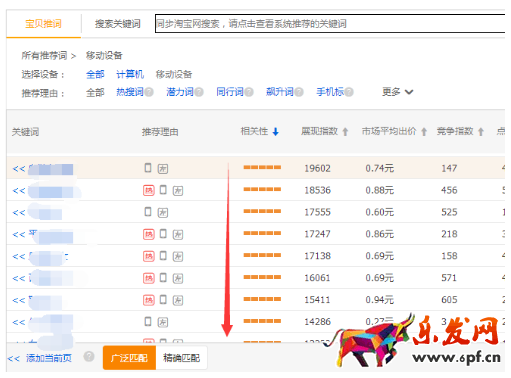Image resolution: width=511 pixels, height=378 pixels.
Task: Select 精确匹配 match mode
Action: point(181,358)
